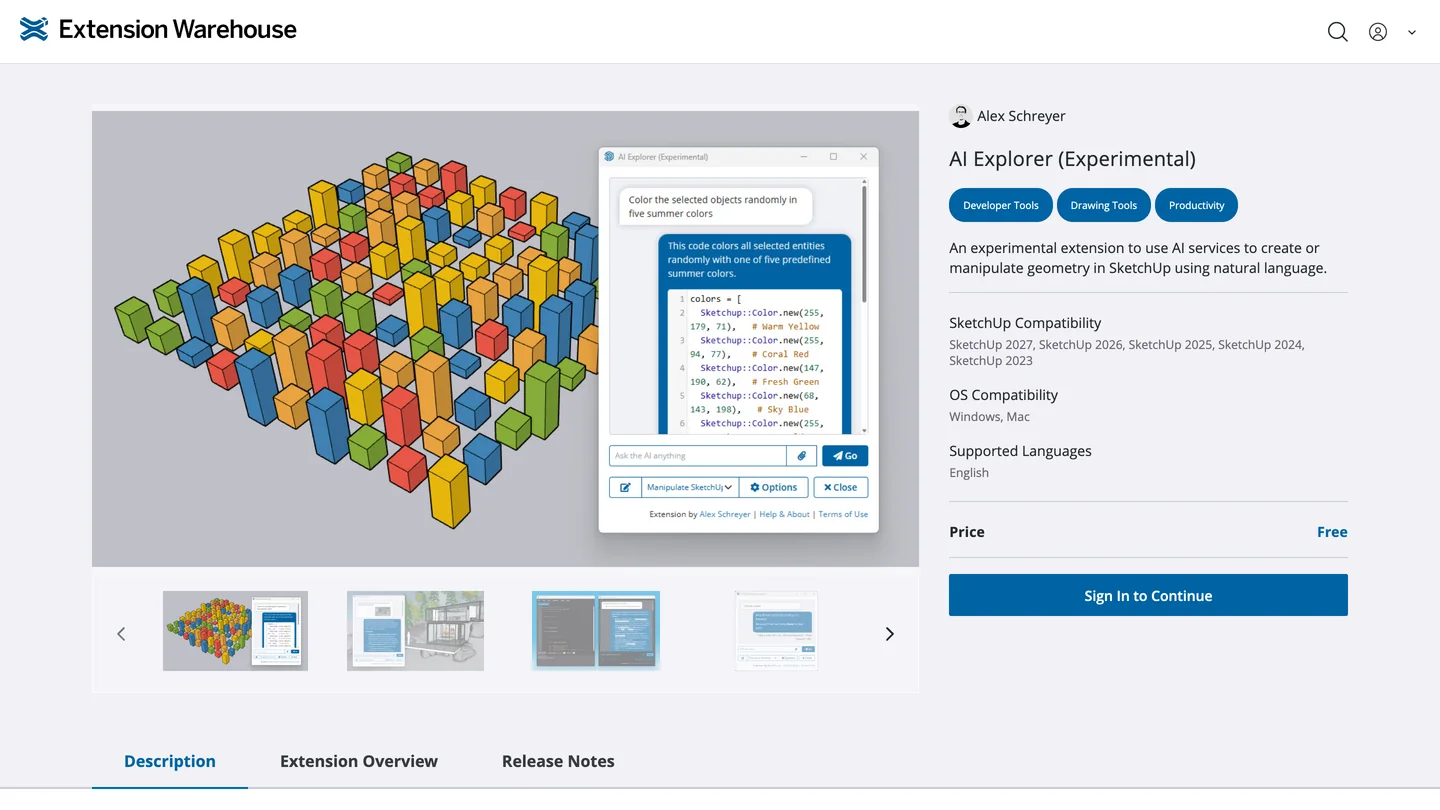Filter by the Developer Tools tag
Viewport: 1440px width, 810px height.
point(1000,205)
